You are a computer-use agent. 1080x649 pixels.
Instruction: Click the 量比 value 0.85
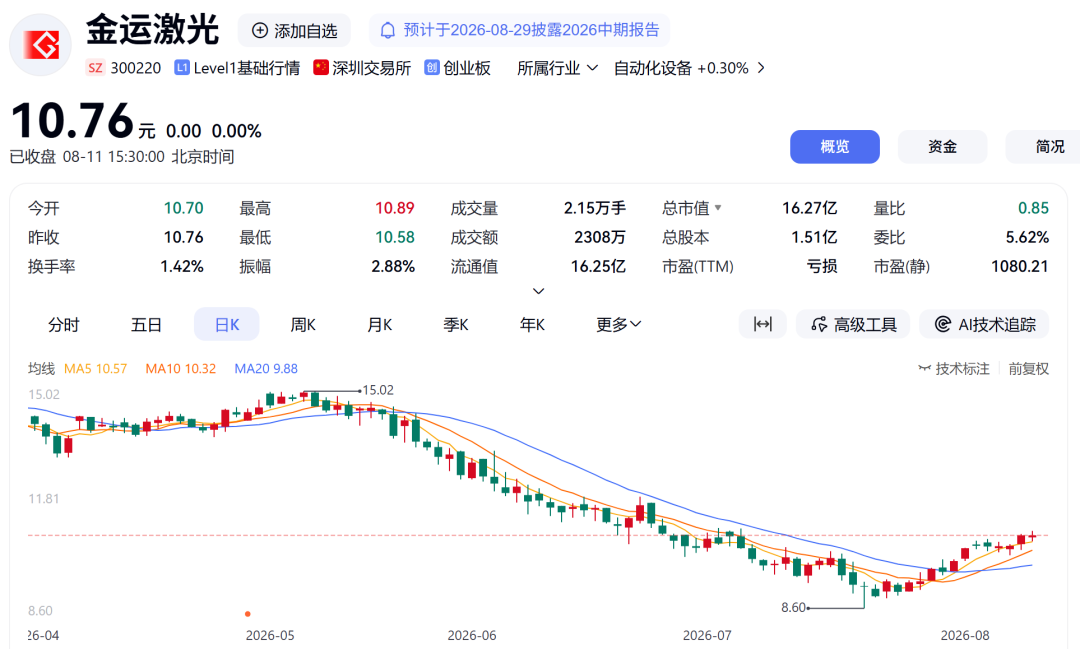click(x=1033, y=208)
